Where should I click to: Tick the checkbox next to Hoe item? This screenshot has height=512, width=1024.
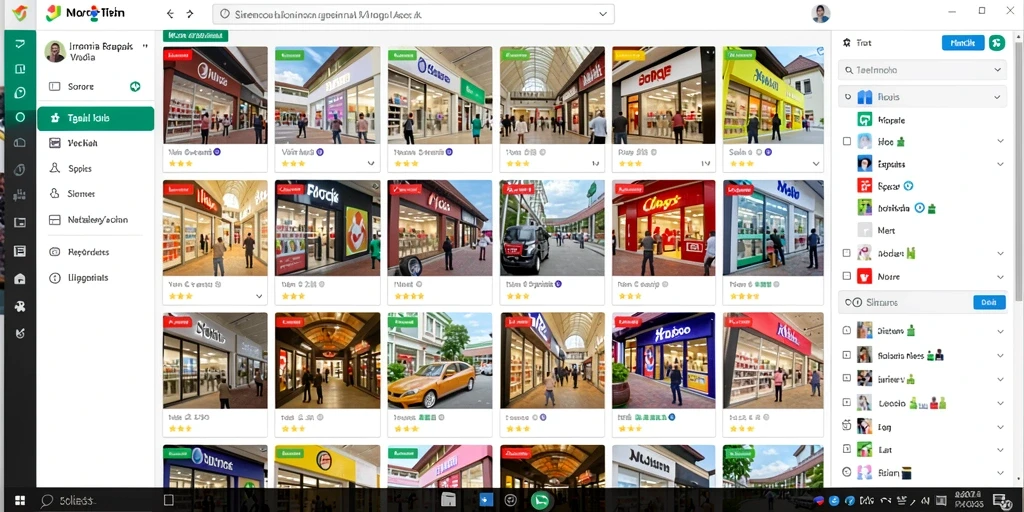pos(847,141)
